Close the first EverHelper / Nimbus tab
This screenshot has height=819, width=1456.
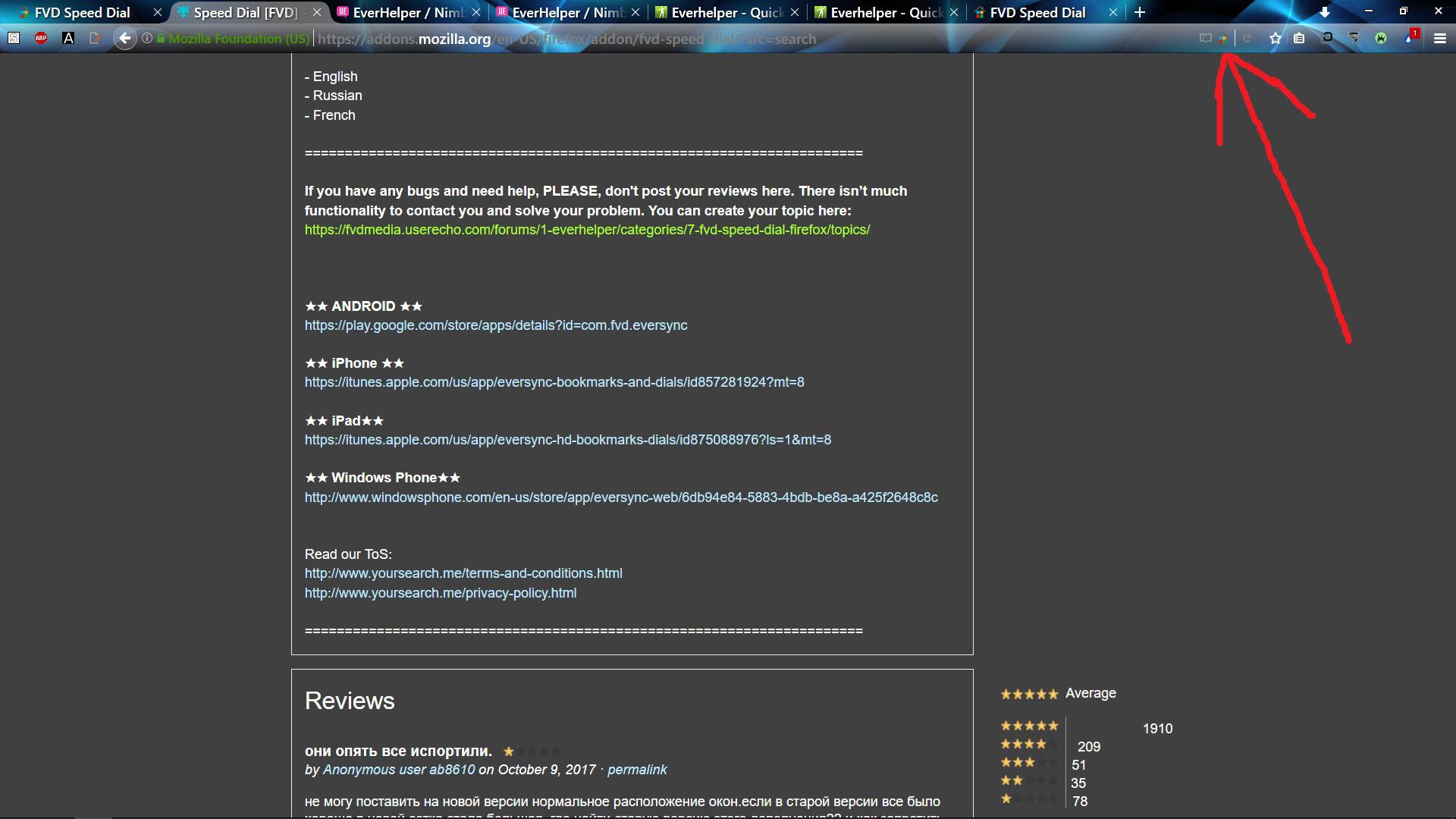[476, 12]
